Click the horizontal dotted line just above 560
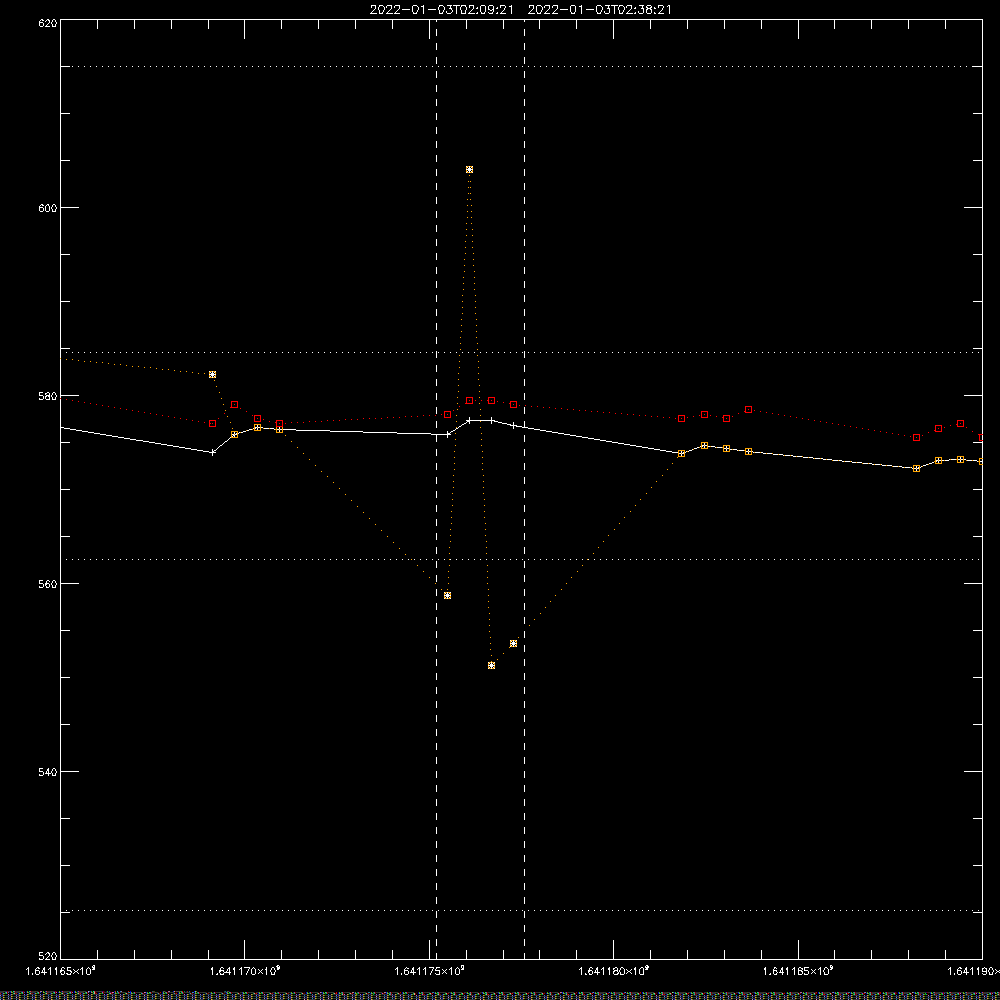 pos(521,559)
